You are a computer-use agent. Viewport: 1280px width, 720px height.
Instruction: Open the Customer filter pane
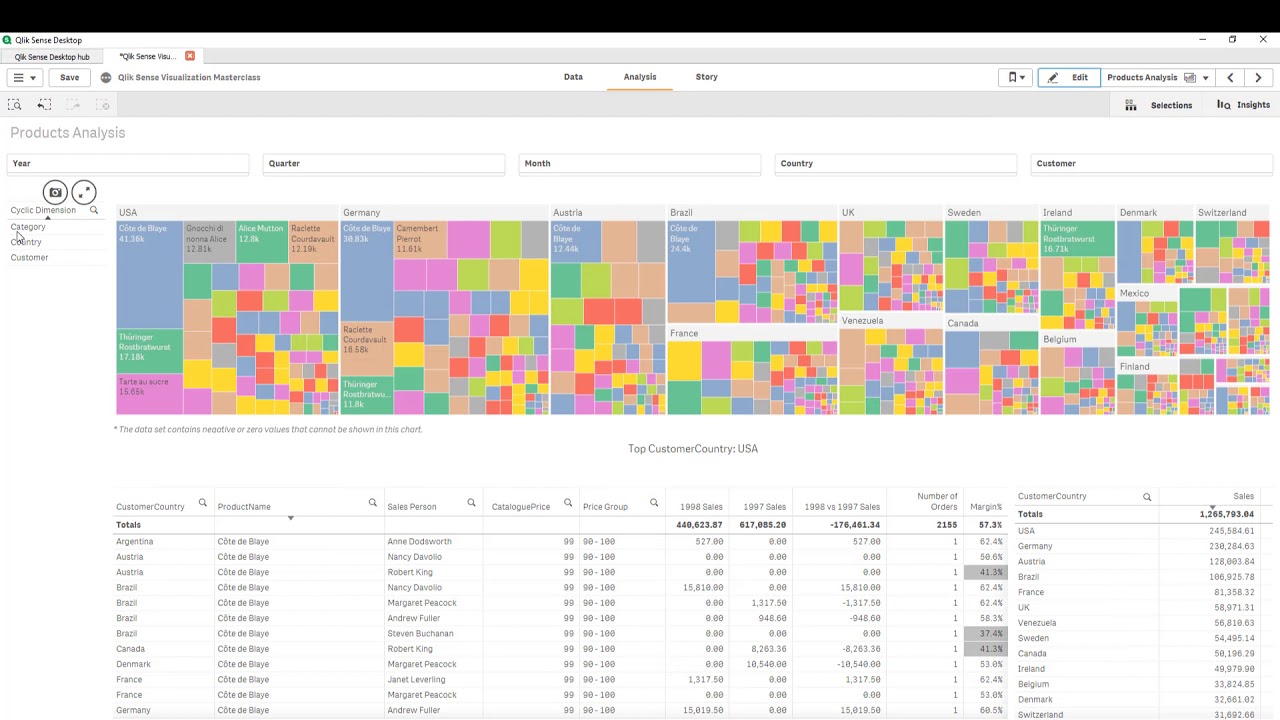1152,164
